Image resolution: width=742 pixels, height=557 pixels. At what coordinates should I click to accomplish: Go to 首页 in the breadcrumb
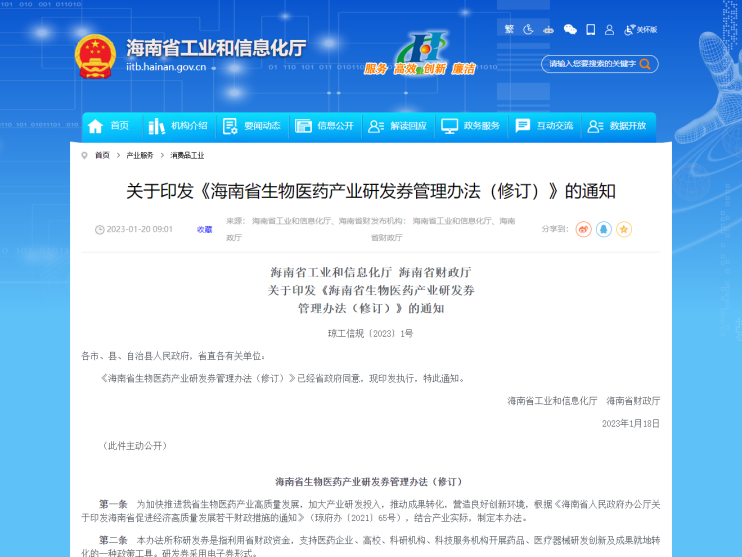point(102,155)
